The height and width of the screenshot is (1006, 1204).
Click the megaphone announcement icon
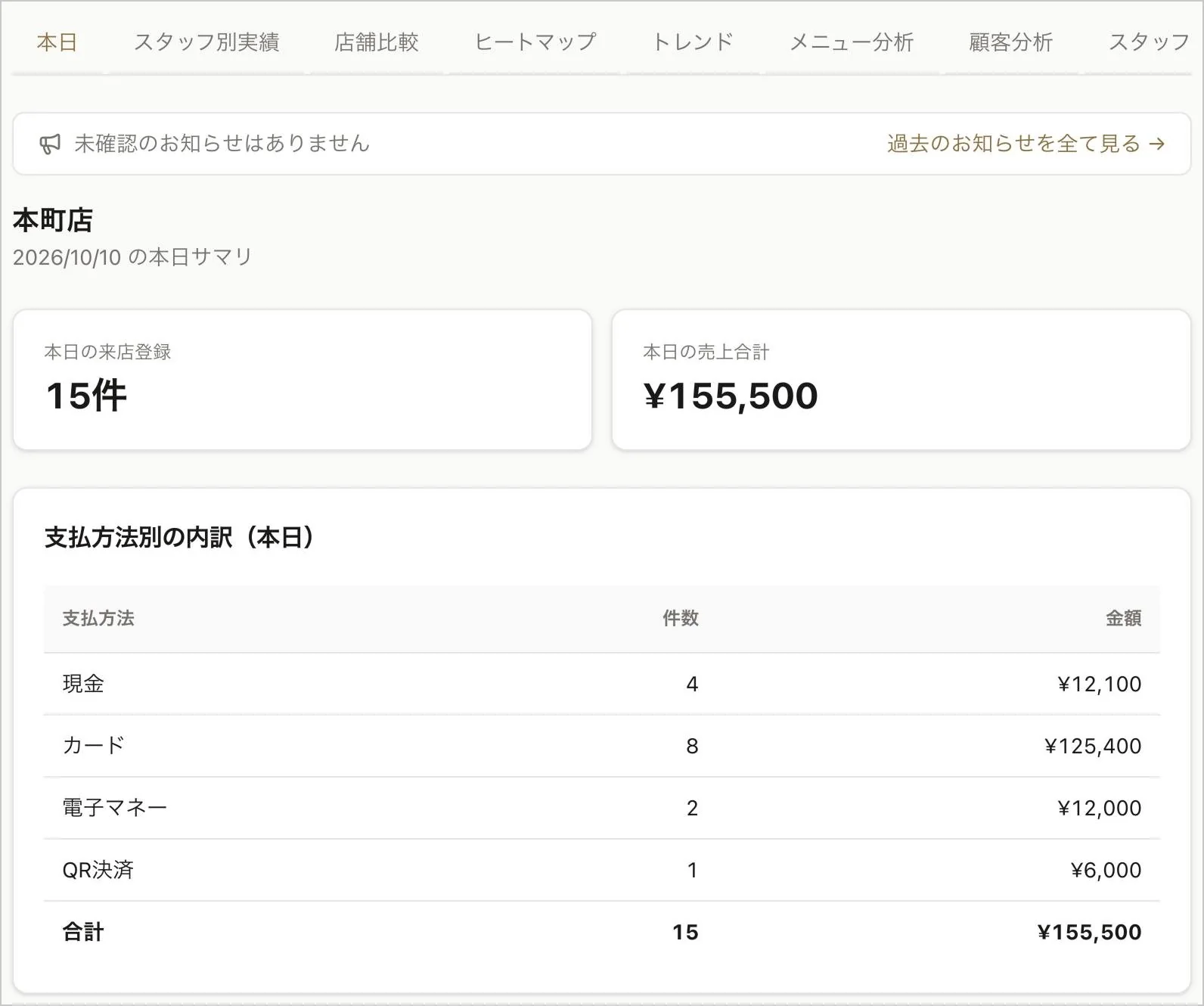(50, 144)
